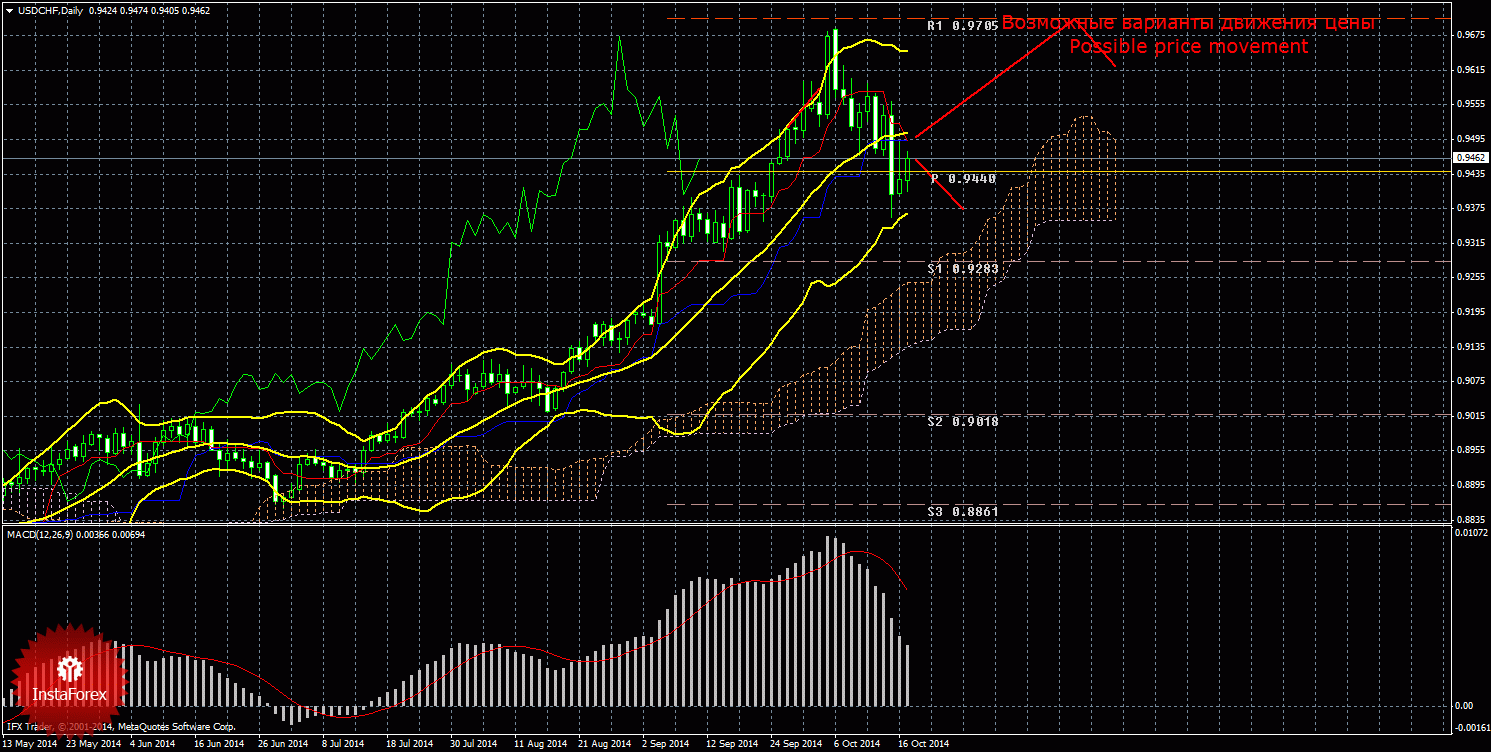Click the 21 Aug 2014 date label
This screenshot has width=1491, height=752.
pyautogui.click(x=604, y=744)
